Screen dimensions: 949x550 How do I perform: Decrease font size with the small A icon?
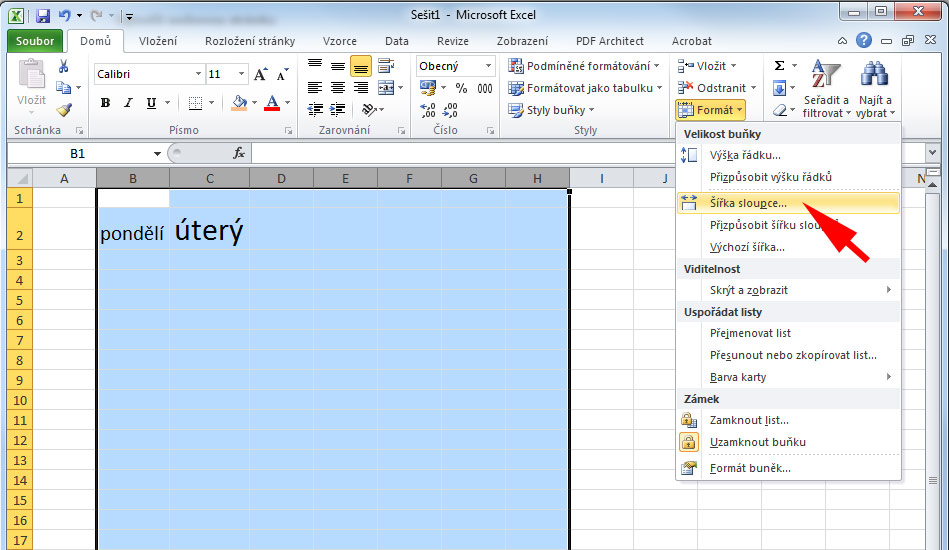(x=283, y=74)
